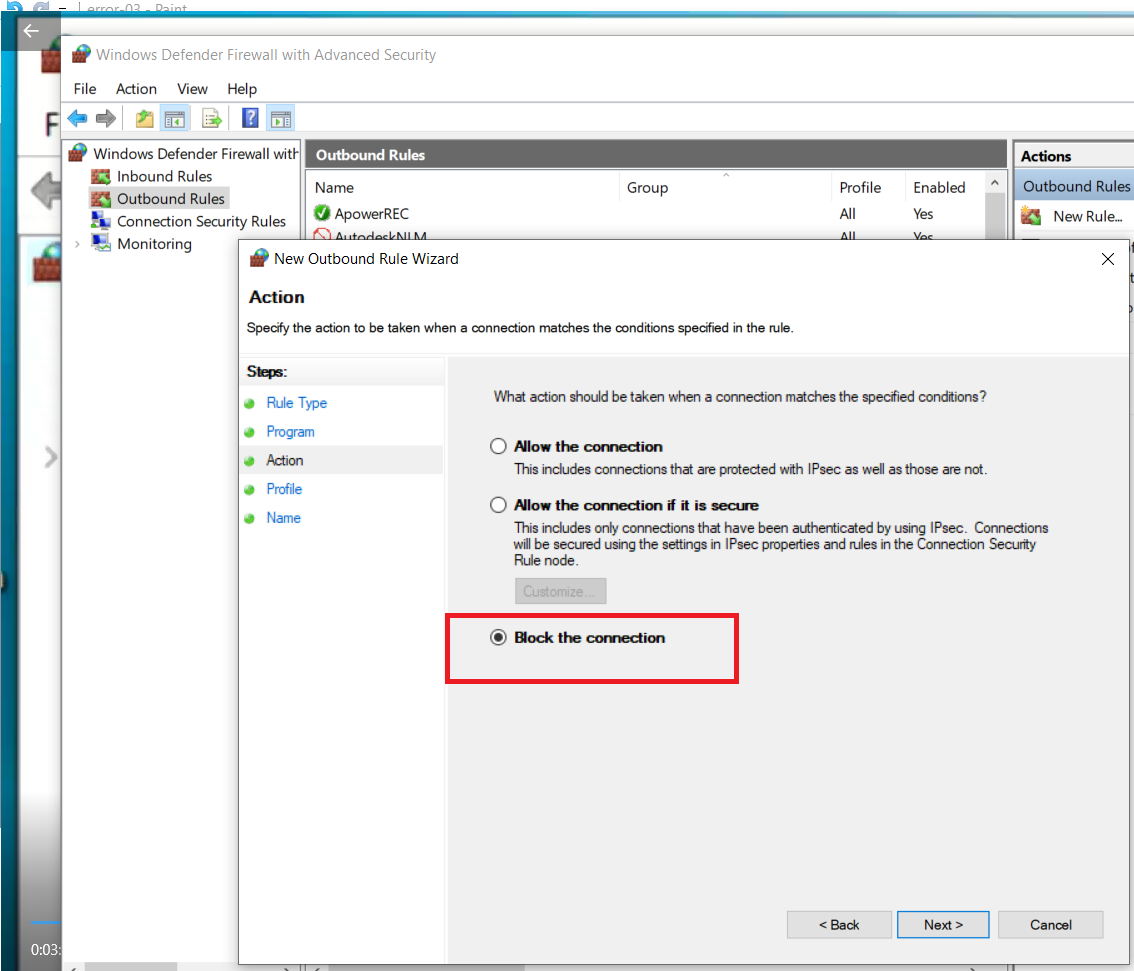The image size is (1134, 971).
Task: Select Monitoring in the tree
Action: [x=154, y=244]
